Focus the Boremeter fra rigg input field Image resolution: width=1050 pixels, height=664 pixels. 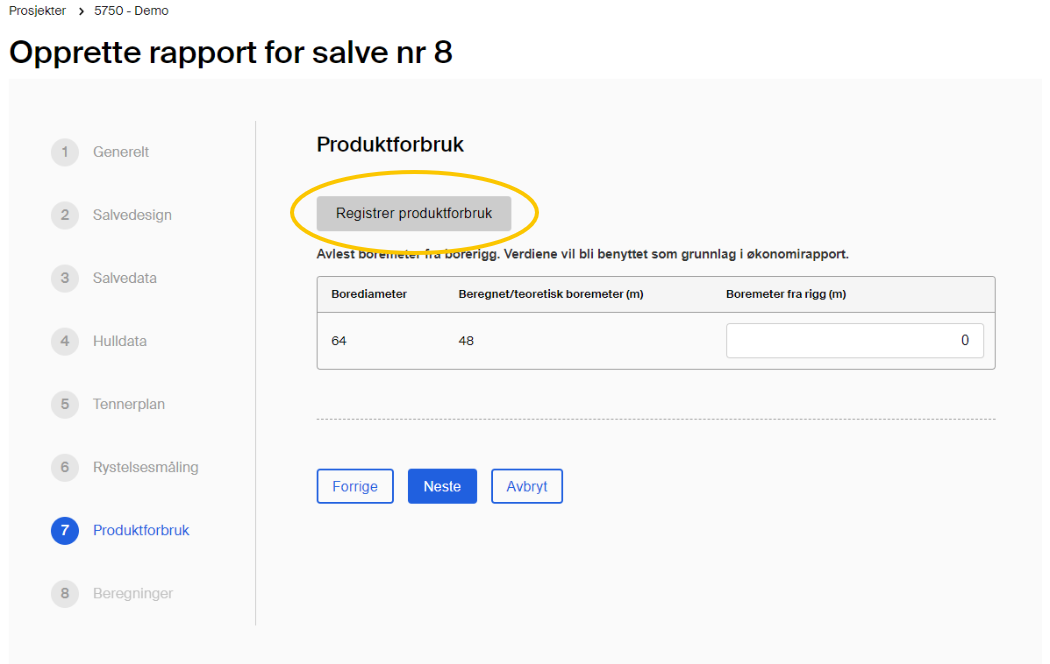[x=854, y=340]
